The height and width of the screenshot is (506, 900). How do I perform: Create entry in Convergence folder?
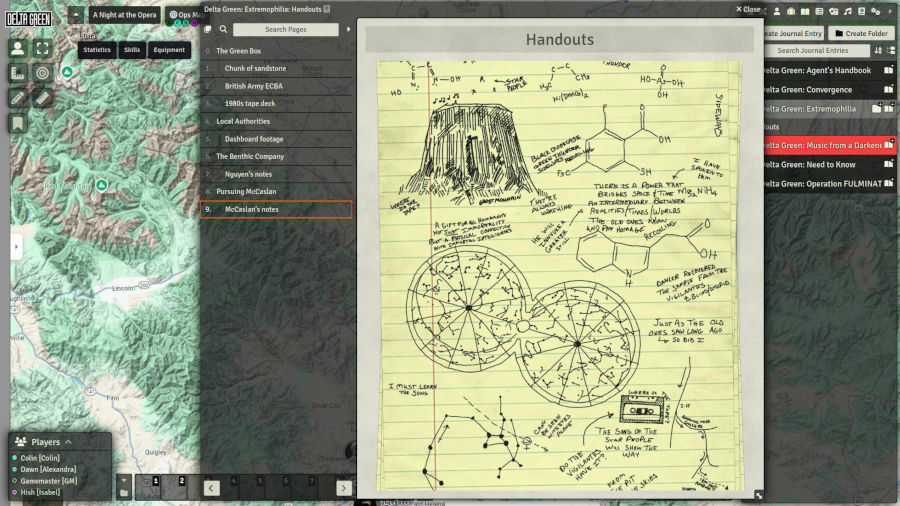889,89
